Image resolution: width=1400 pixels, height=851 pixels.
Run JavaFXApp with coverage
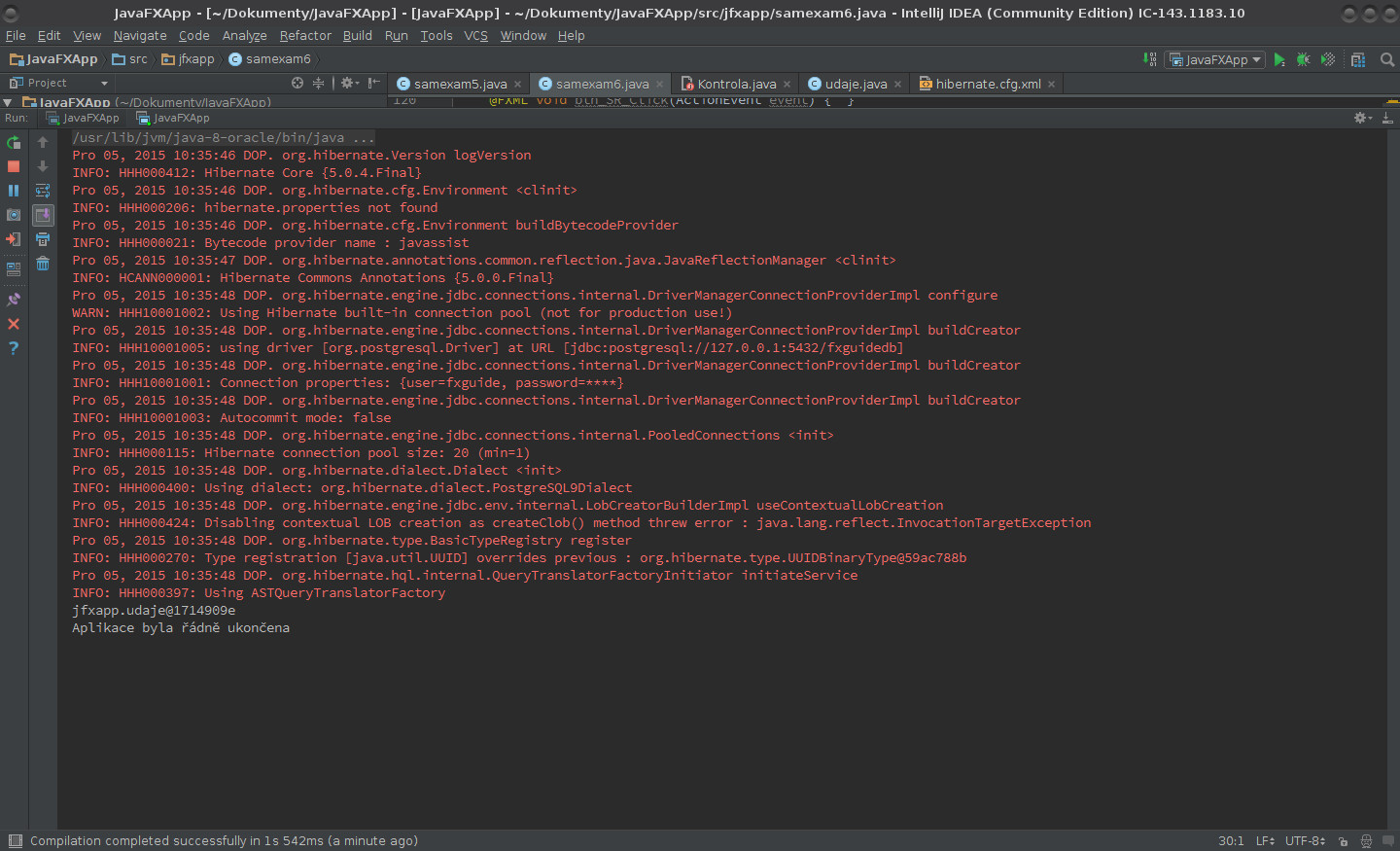pyautogui.click(x=1328, y=60)
